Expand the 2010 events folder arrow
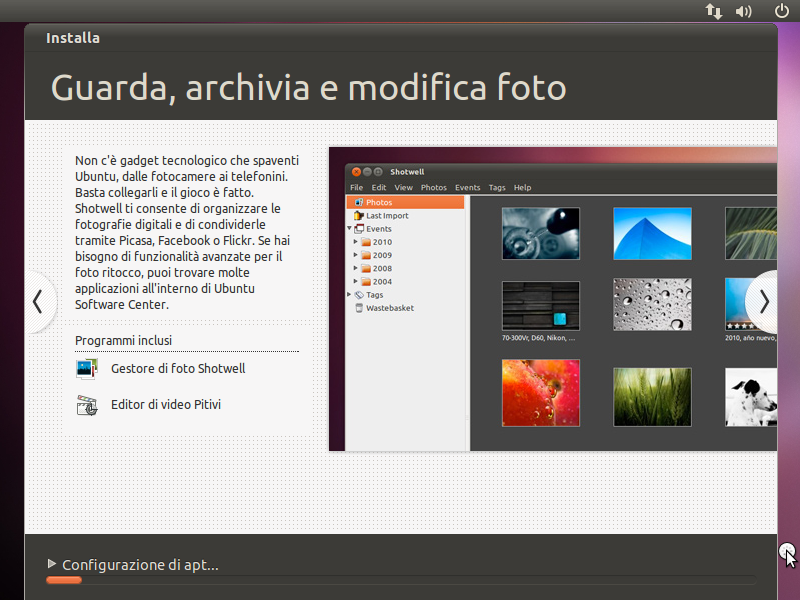Image resolution: width=800 pixels, height=600 pixels. click(x=356, y=242)
